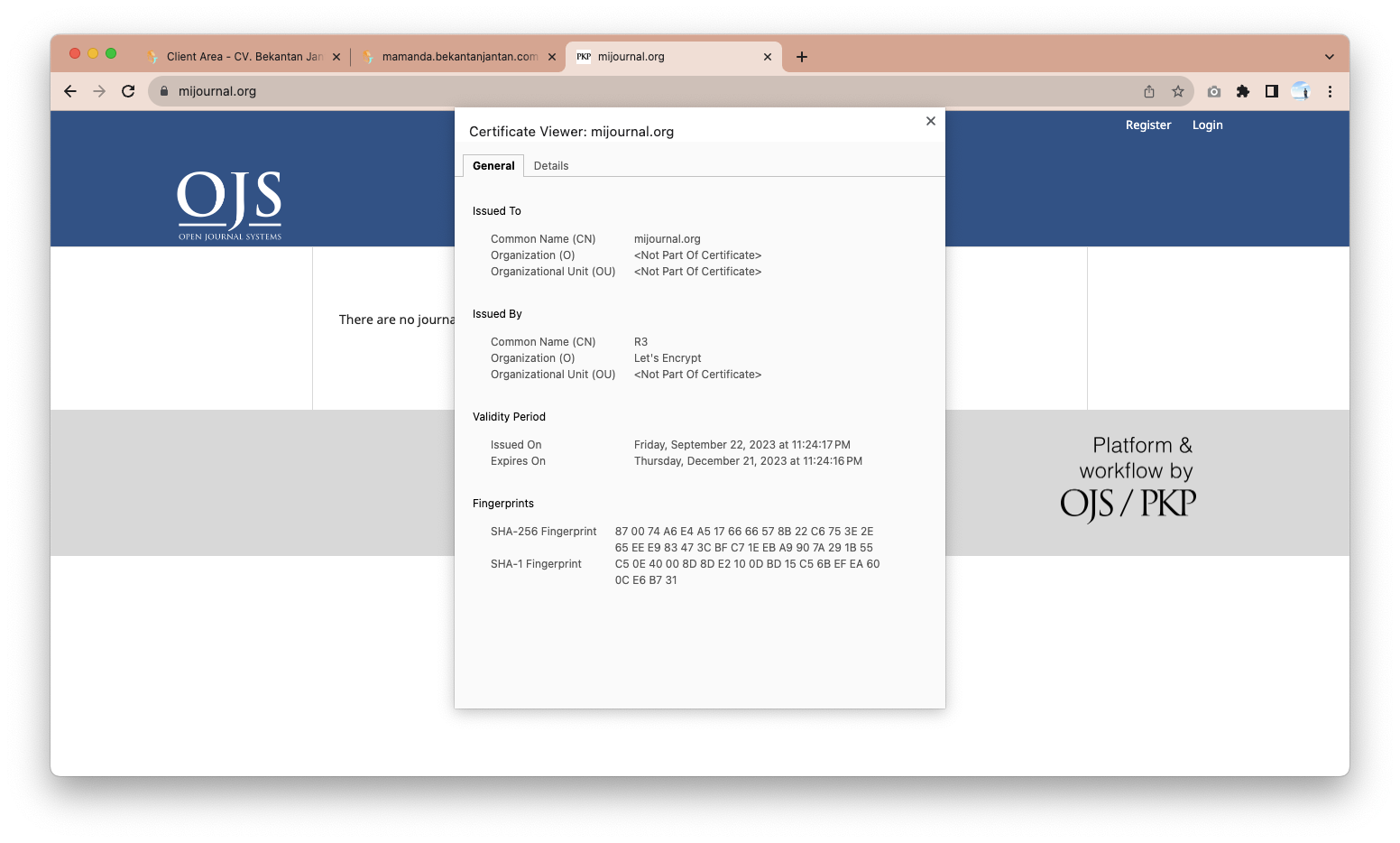Click the padlock site info icon

coord(164,91)
